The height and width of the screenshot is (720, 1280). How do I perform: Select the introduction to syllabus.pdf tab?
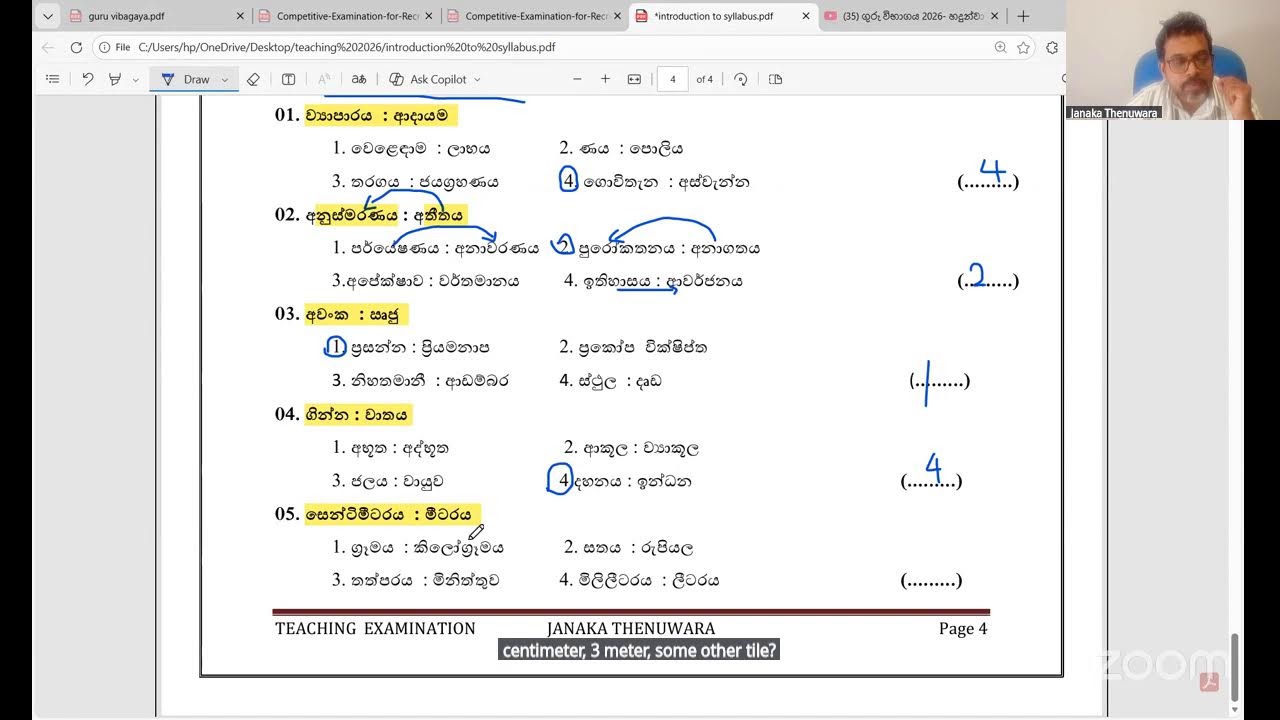point(722,16)
